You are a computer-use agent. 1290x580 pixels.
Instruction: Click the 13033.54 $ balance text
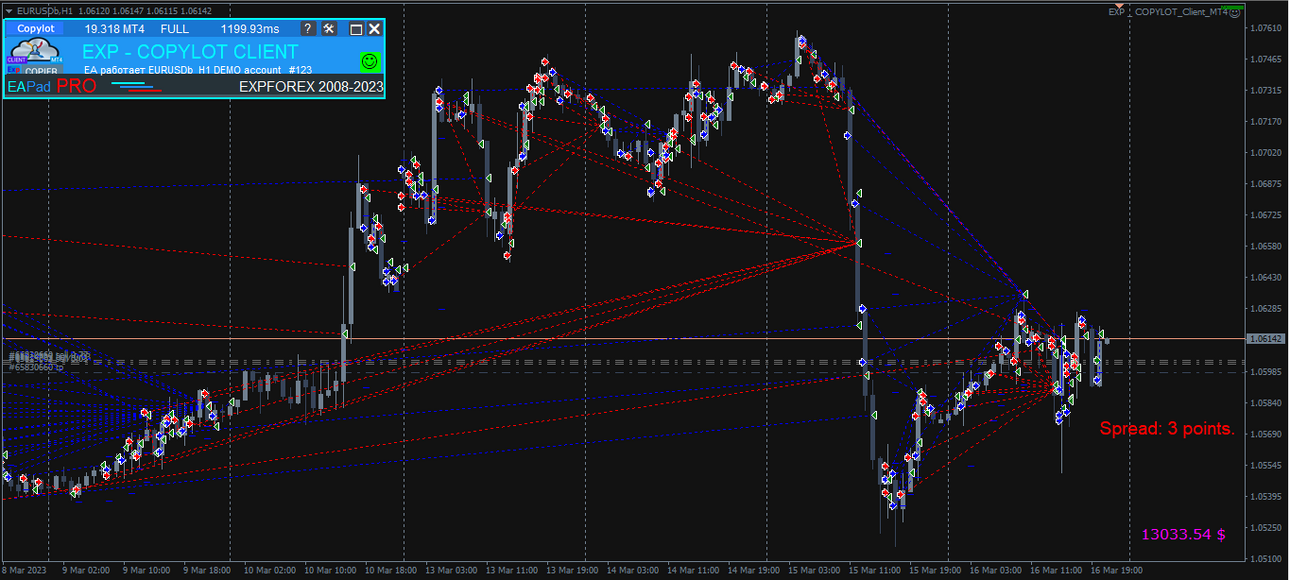tap(1183, 535)
